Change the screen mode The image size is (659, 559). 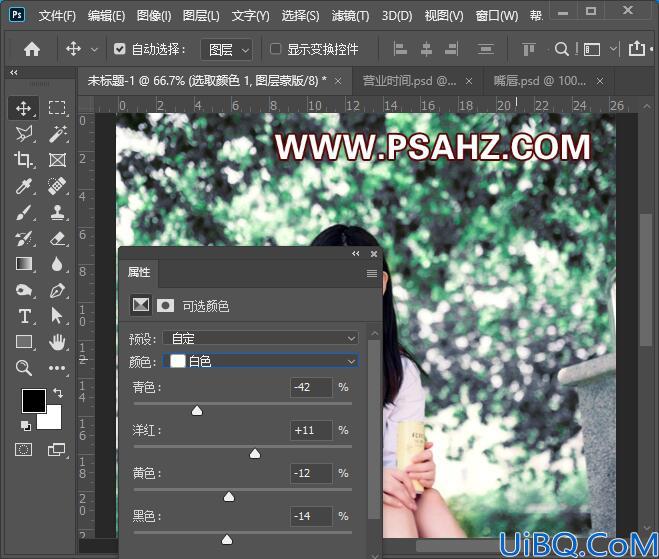pyautogui.click(x=57, y=449)
